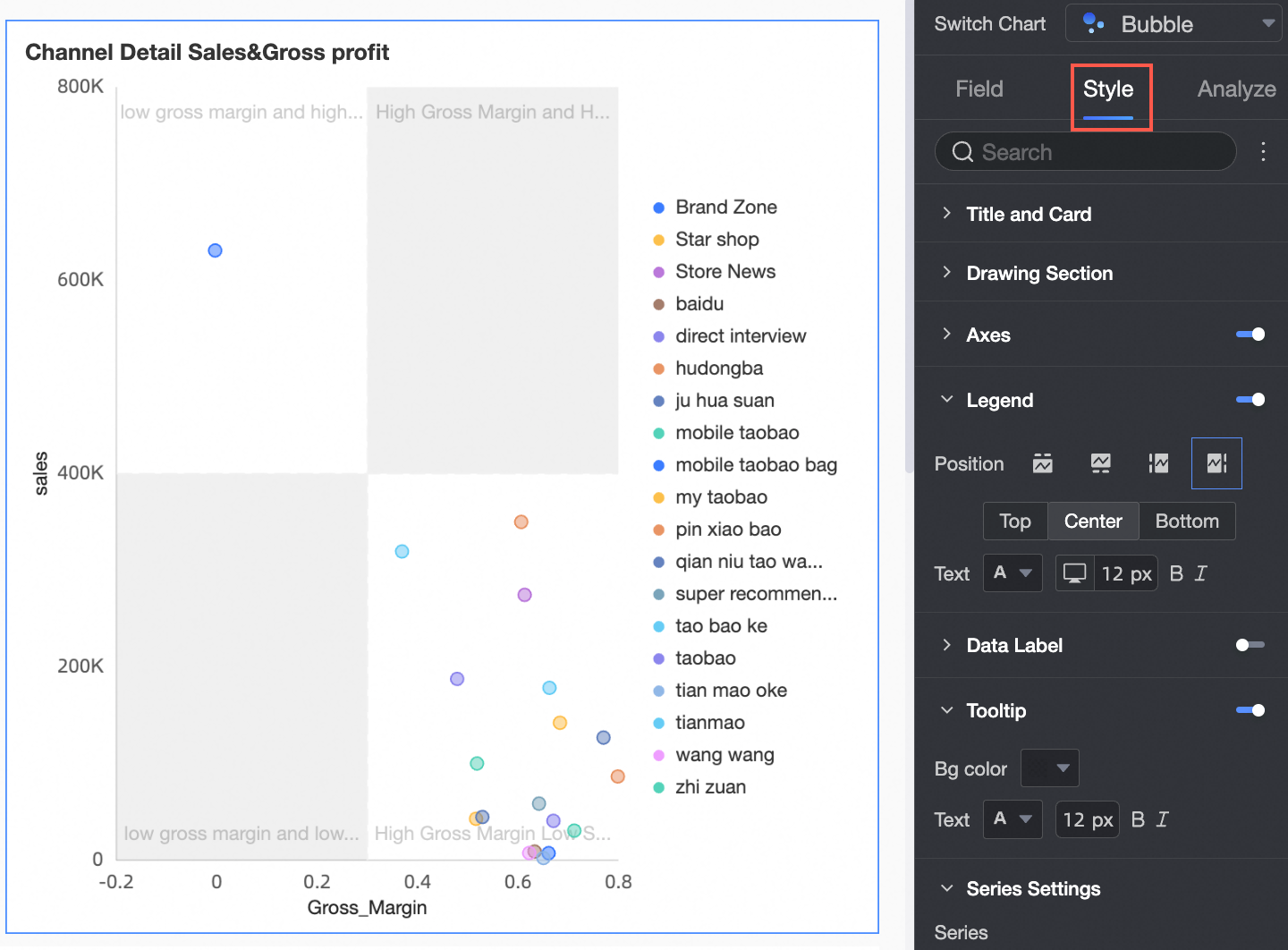Align legend to Top
This screenshot has height=950, width=1288.
(1015, 522)
